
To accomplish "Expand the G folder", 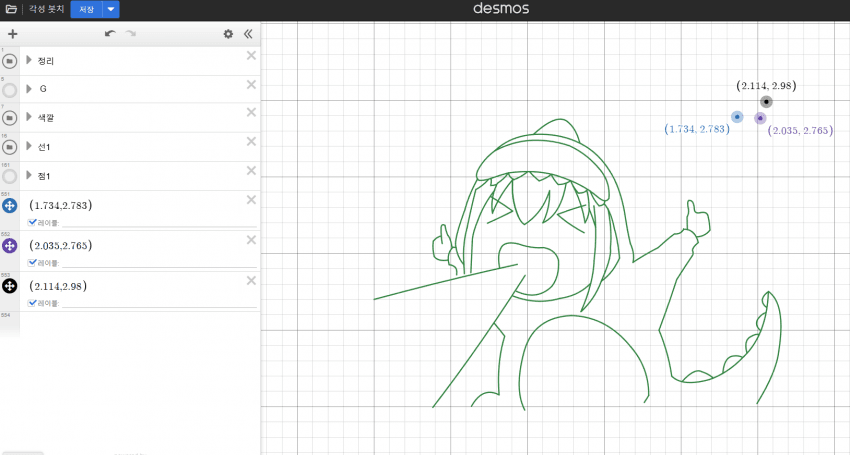I will [x=29, y=89].
